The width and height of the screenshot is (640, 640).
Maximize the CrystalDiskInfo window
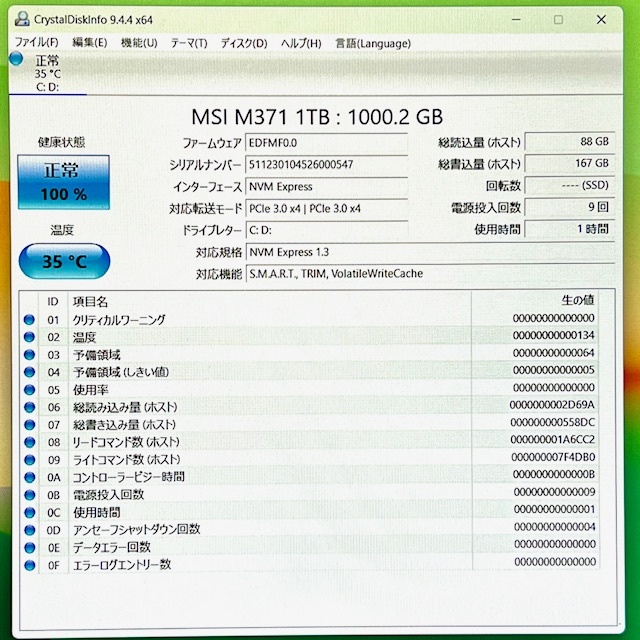point(558,19)
